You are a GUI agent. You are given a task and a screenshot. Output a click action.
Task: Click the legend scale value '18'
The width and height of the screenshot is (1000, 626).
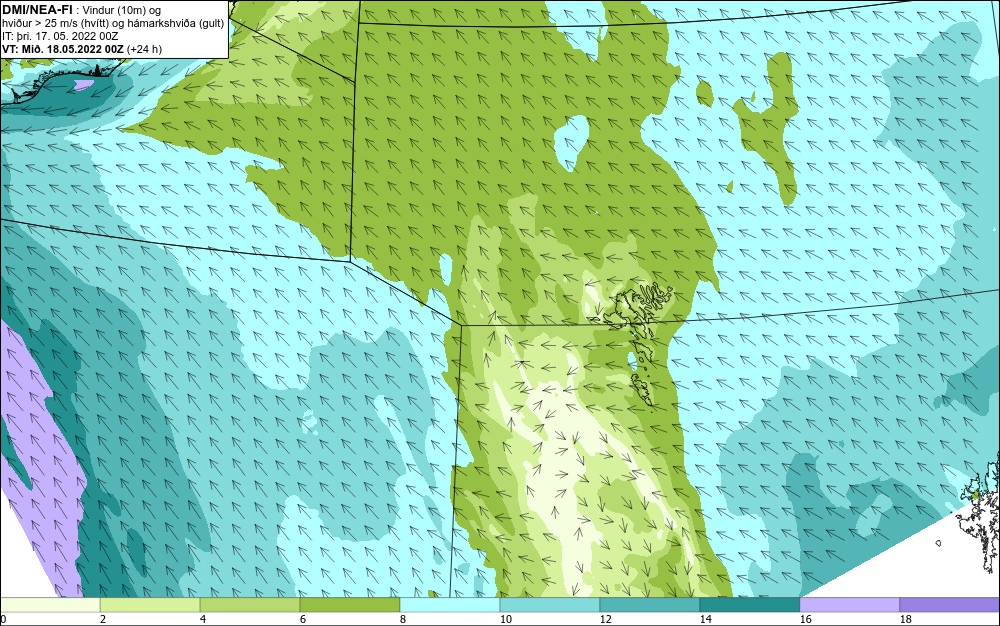click(905, 619)
